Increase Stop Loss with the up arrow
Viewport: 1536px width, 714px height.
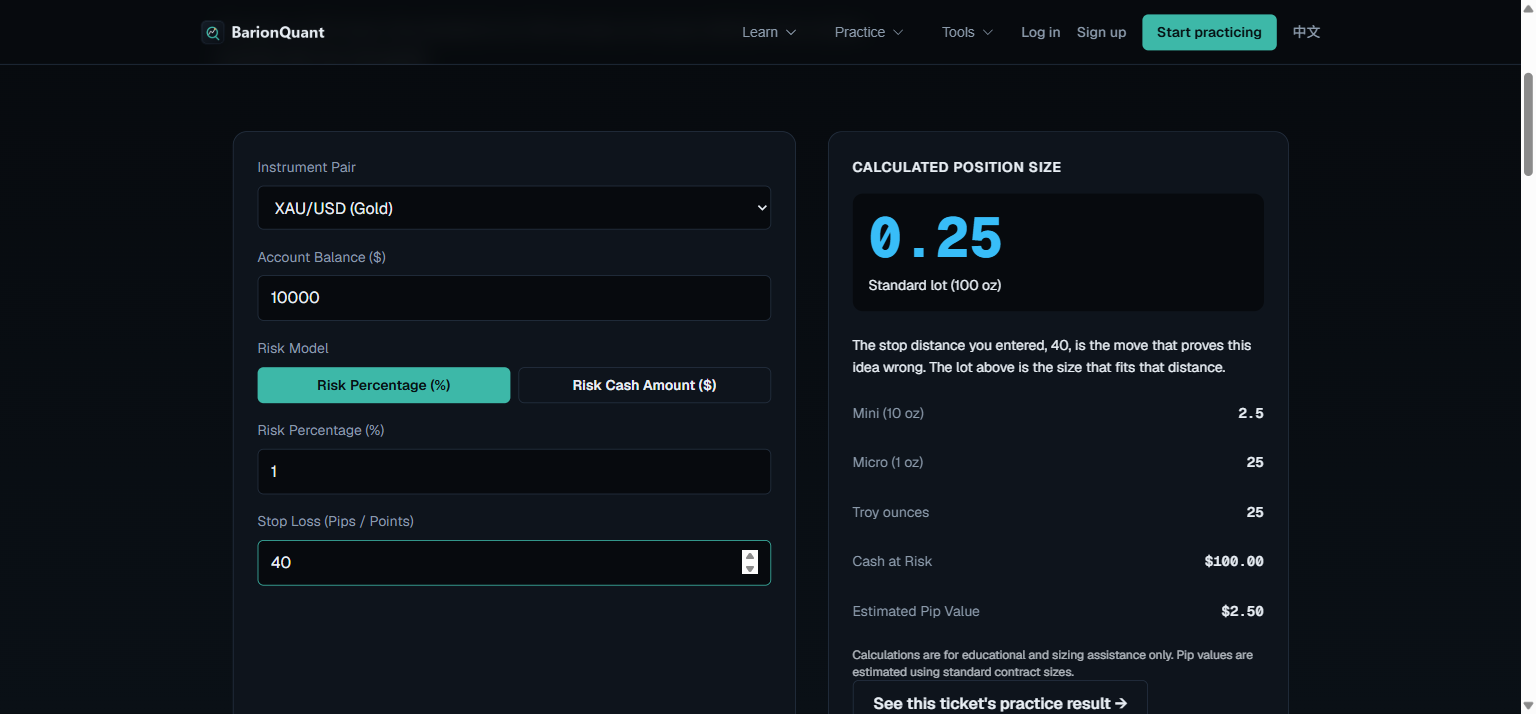point(750,556)
